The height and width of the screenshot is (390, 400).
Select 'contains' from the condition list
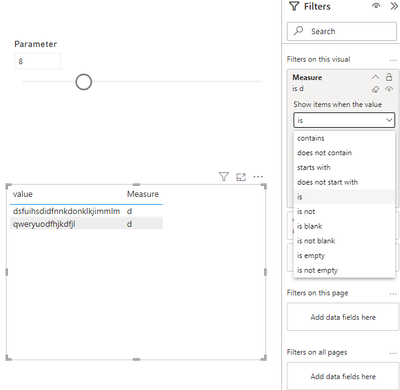click(x=344, y=138)
